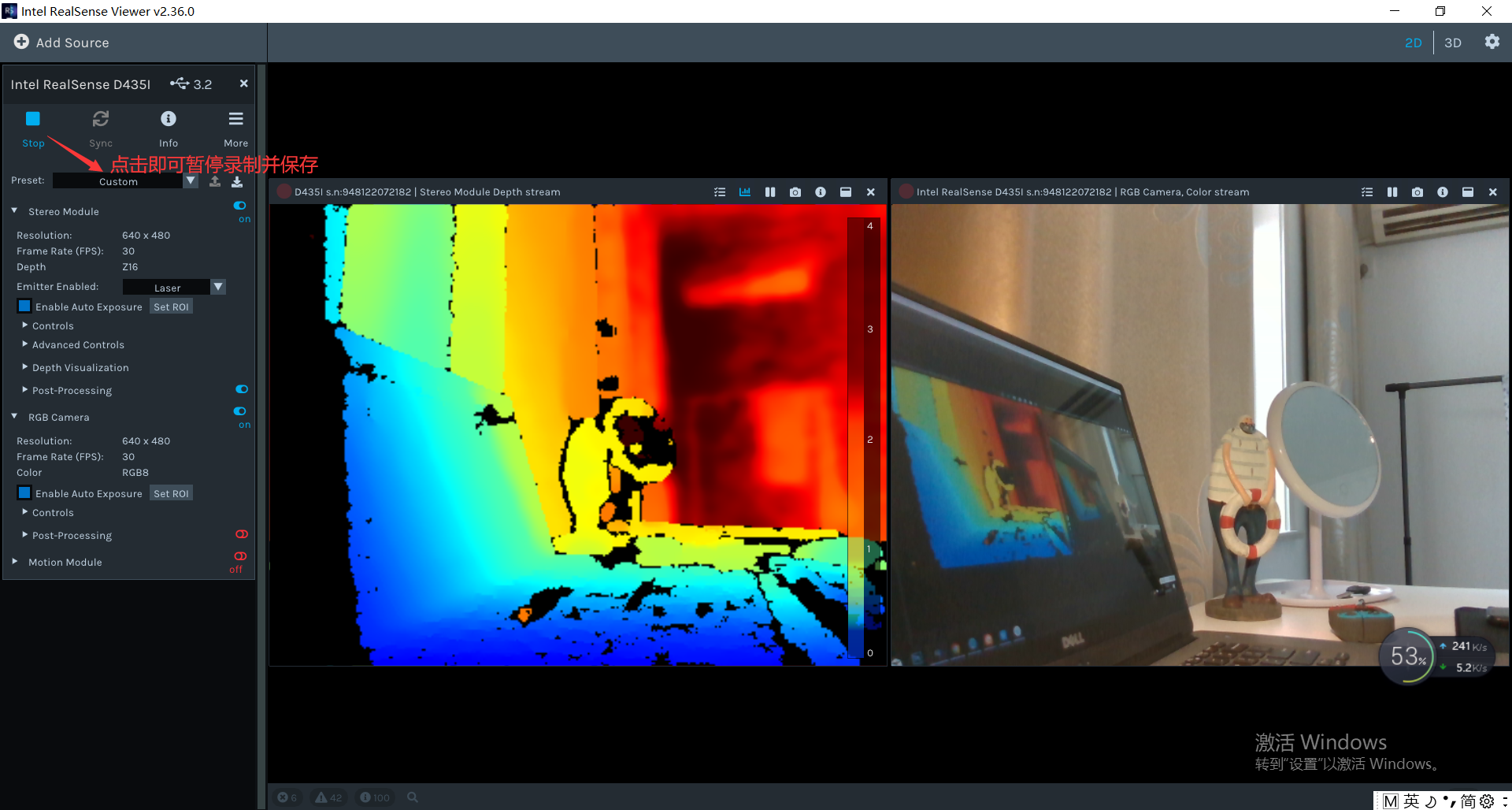
Task: Save the Custom preset with the download icon
Action: point(237,181)
